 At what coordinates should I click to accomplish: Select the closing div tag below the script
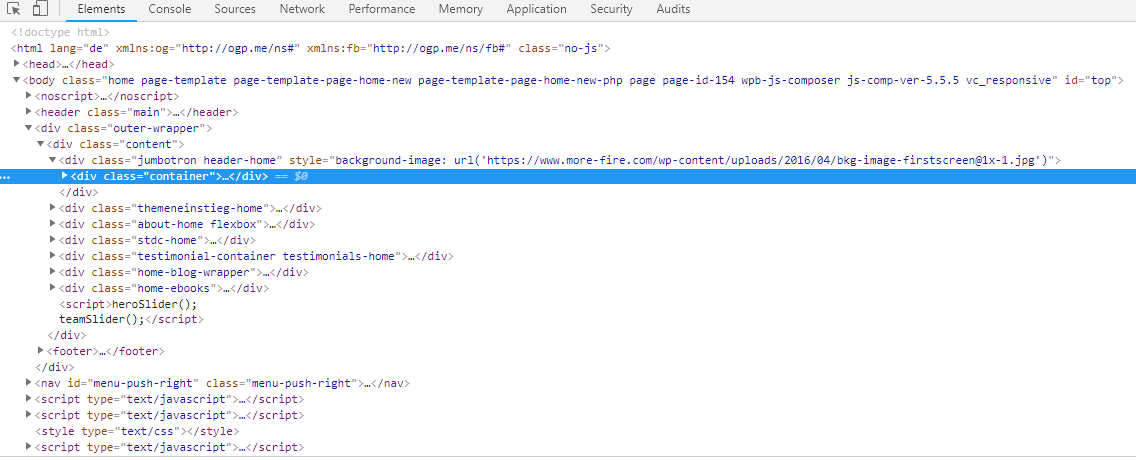(67, 335)
